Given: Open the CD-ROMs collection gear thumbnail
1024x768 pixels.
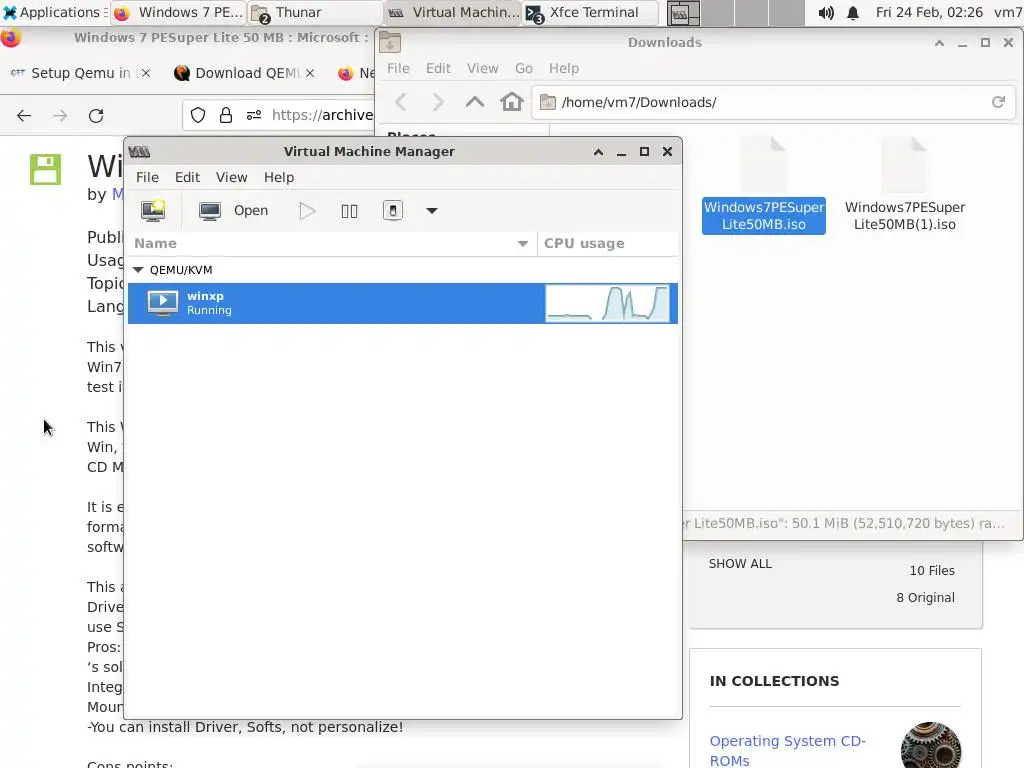Looking at the screenshot, I should click(931, 745).
